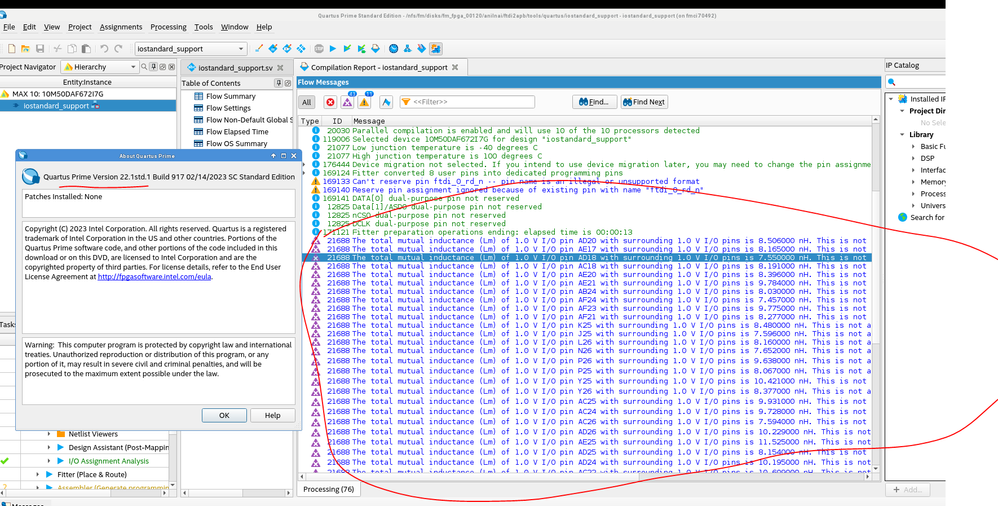Click the flag messages icon beside filter

tap(385, 102)
